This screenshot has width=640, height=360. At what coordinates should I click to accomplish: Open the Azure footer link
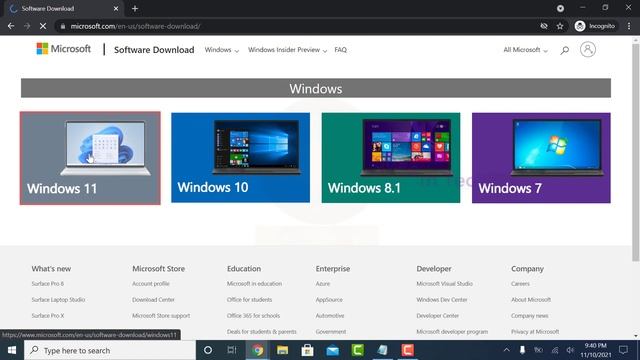[323, 284]
